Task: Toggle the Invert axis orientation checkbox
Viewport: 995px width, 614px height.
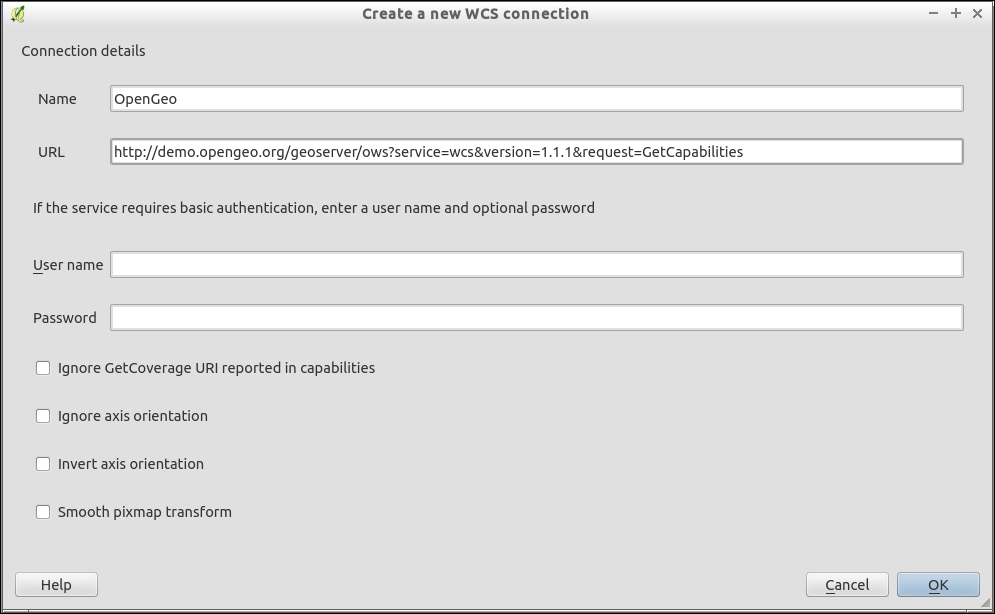Action: (x=43, y=464)
